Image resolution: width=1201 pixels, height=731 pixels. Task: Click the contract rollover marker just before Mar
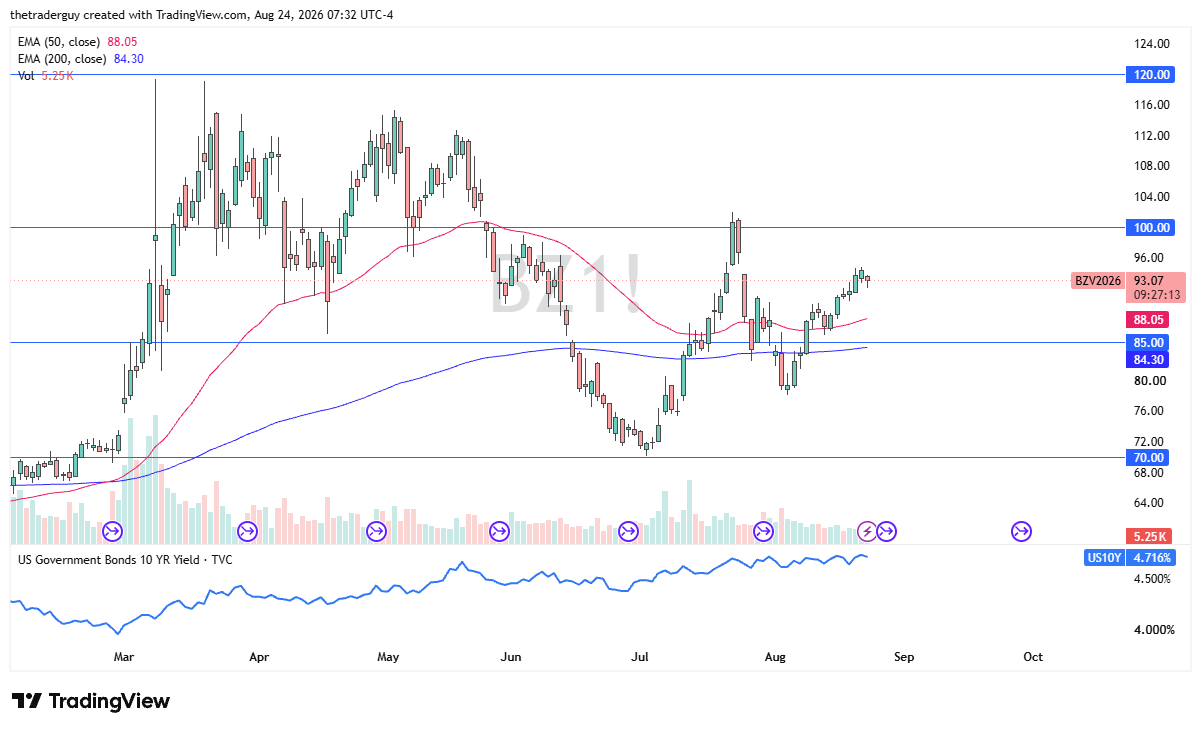pyautogui.click(x=112, y=531)
